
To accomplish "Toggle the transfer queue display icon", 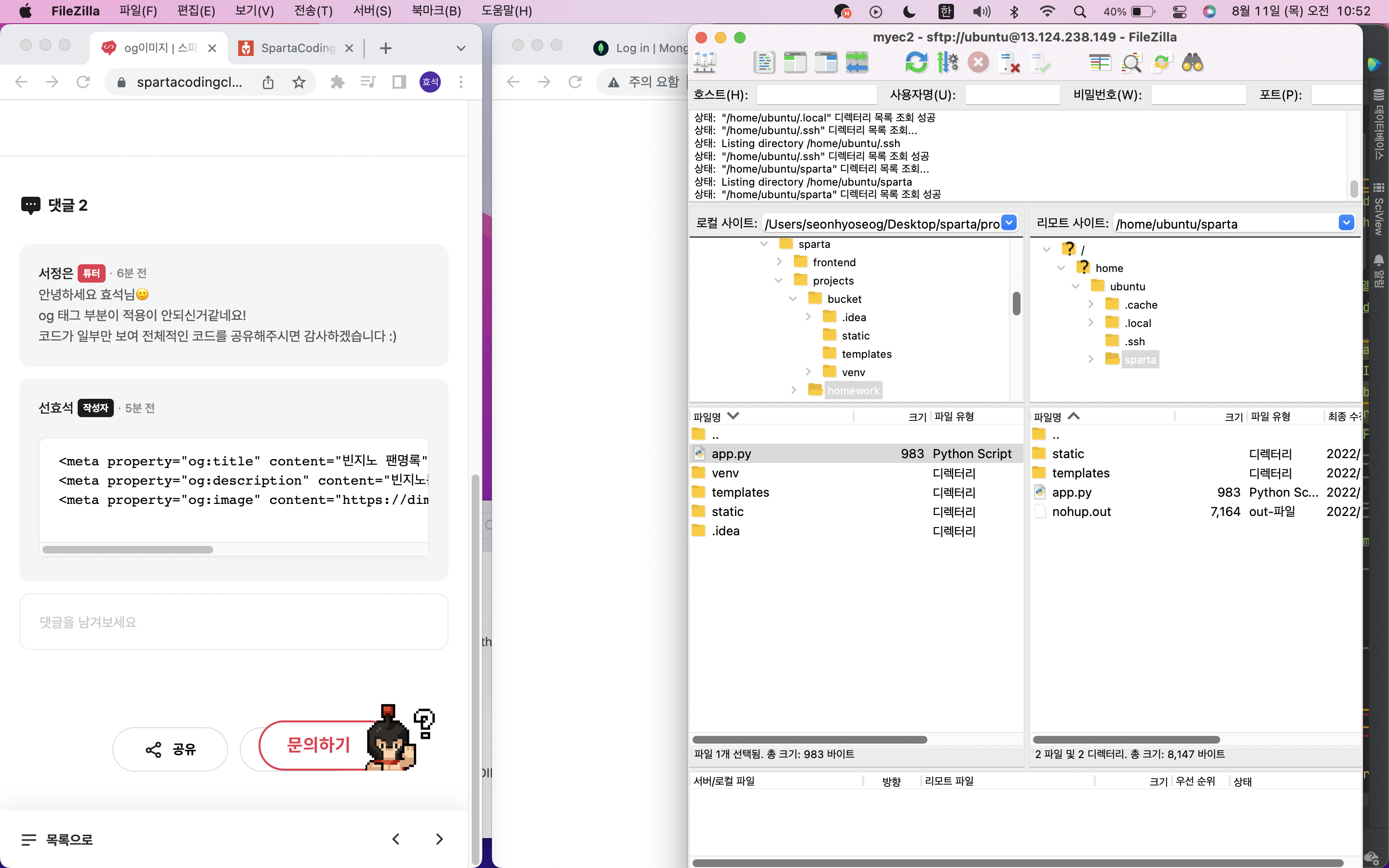I will pos(857,63).
